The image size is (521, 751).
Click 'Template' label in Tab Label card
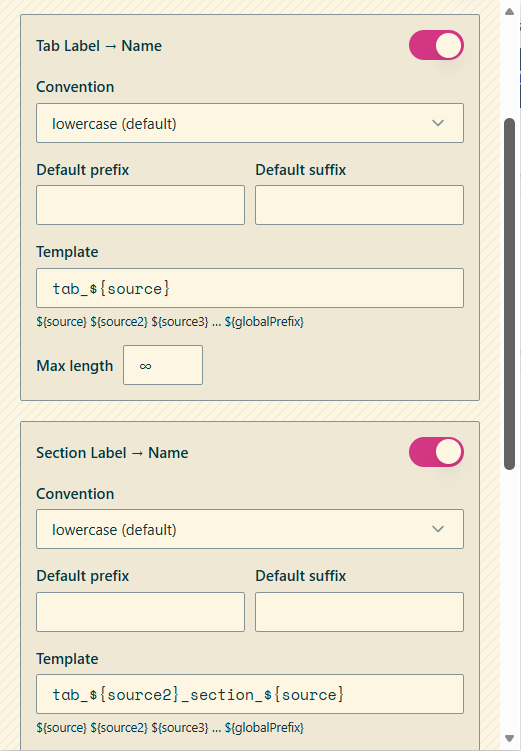tap(67, 252)
